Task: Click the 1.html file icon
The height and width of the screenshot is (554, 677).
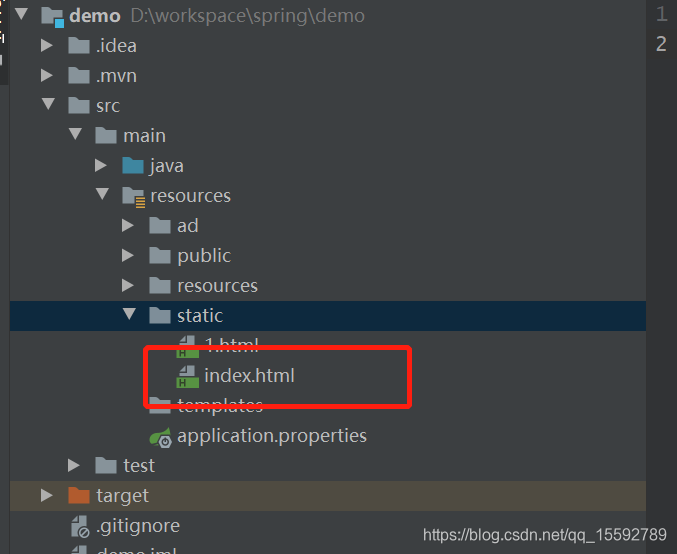Action: [x=188, y=347]
